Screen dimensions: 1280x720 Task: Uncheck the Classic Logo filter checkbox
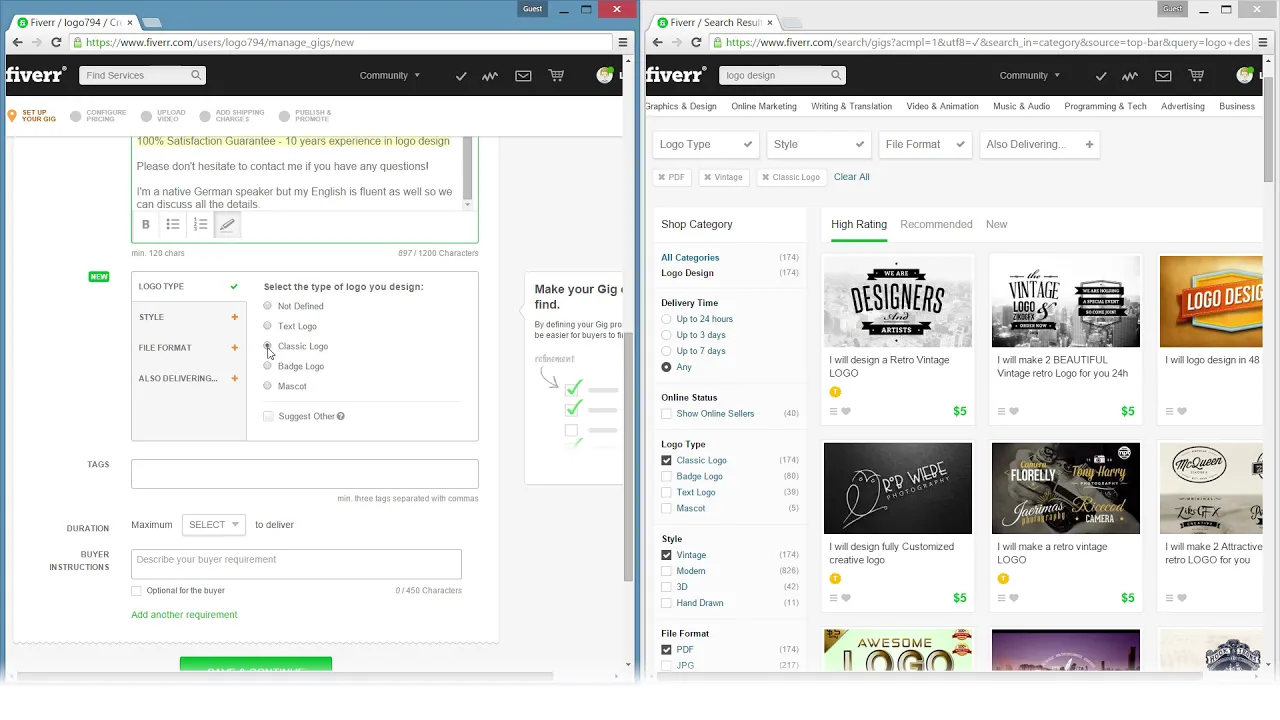click(666, 460)
